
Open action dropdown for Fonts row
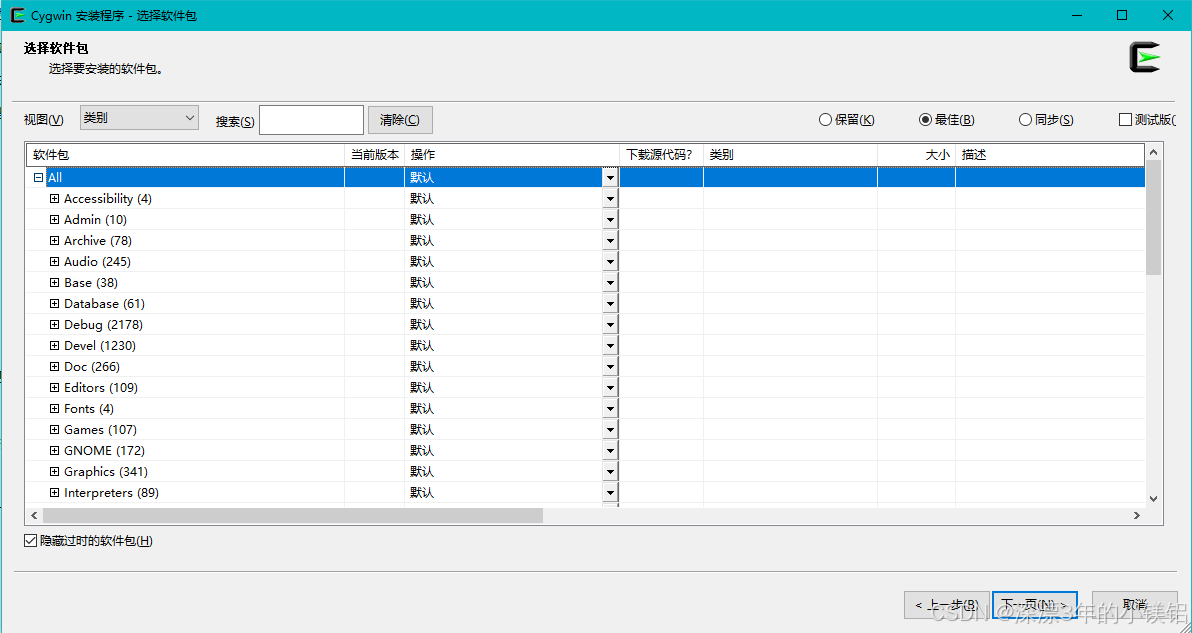tap(610, 409)
